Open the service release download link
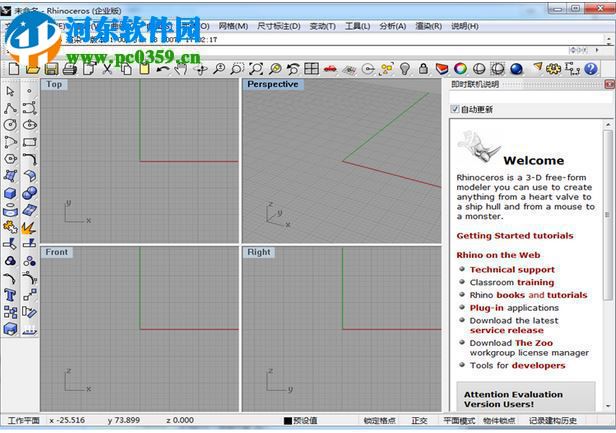 [507, 330]
